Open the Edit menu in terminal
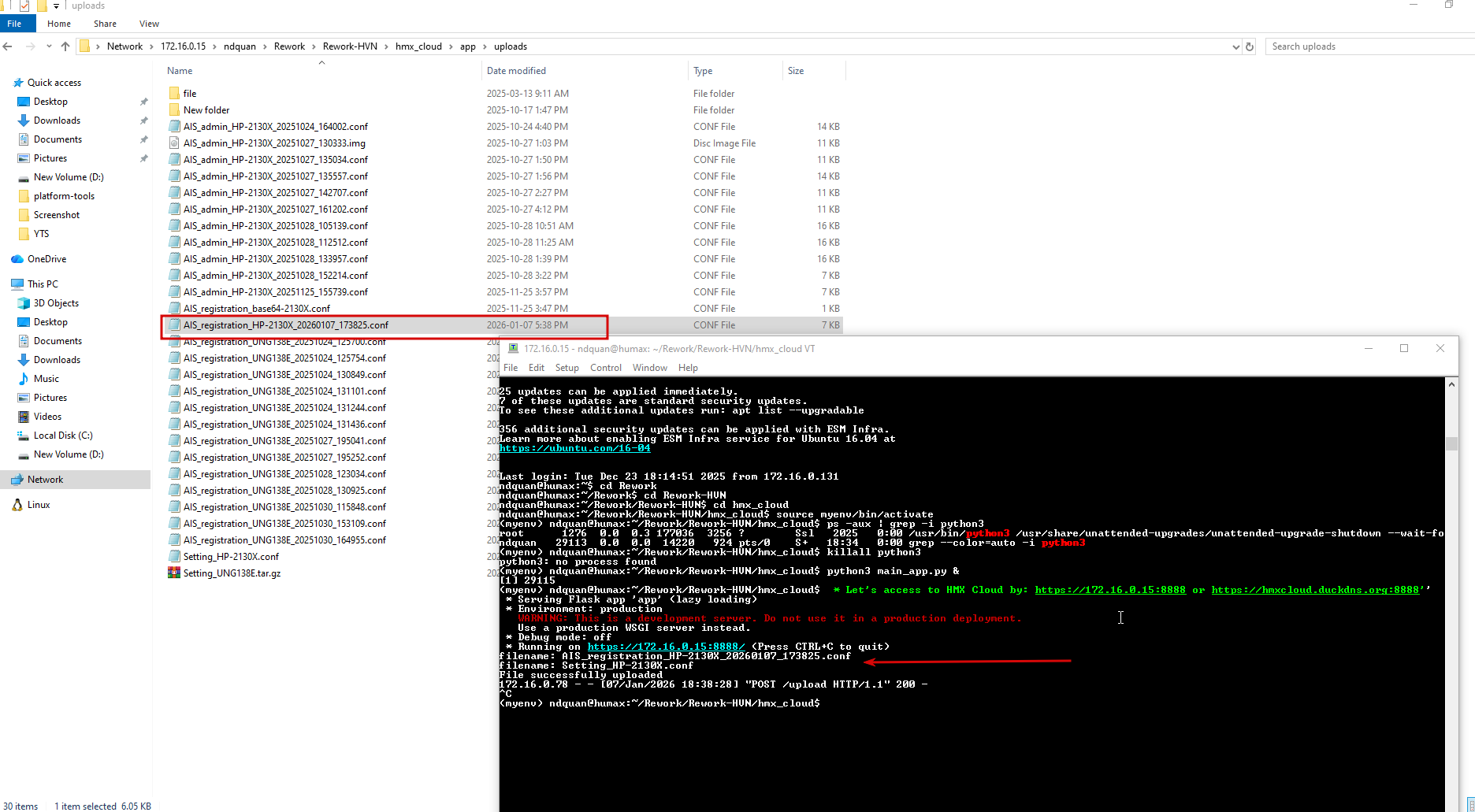The width and height of the screenshot is (1475, 812). pos(537,368)
